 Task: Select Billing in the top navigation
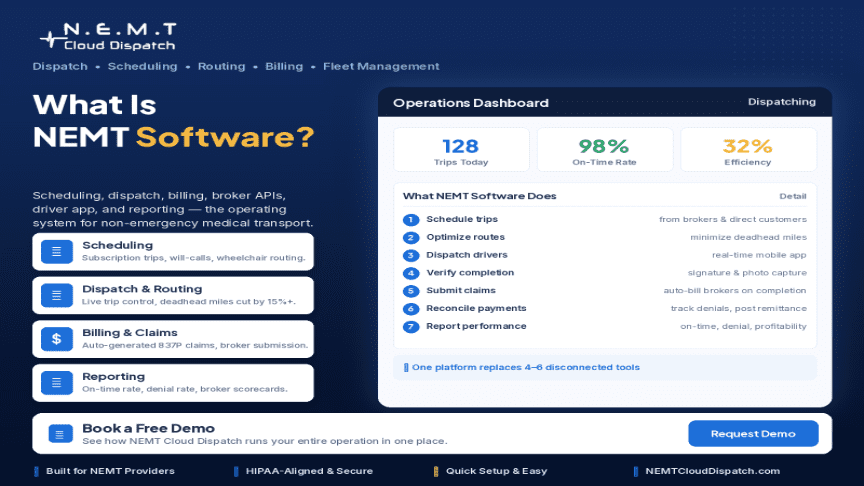pos(284,66)
